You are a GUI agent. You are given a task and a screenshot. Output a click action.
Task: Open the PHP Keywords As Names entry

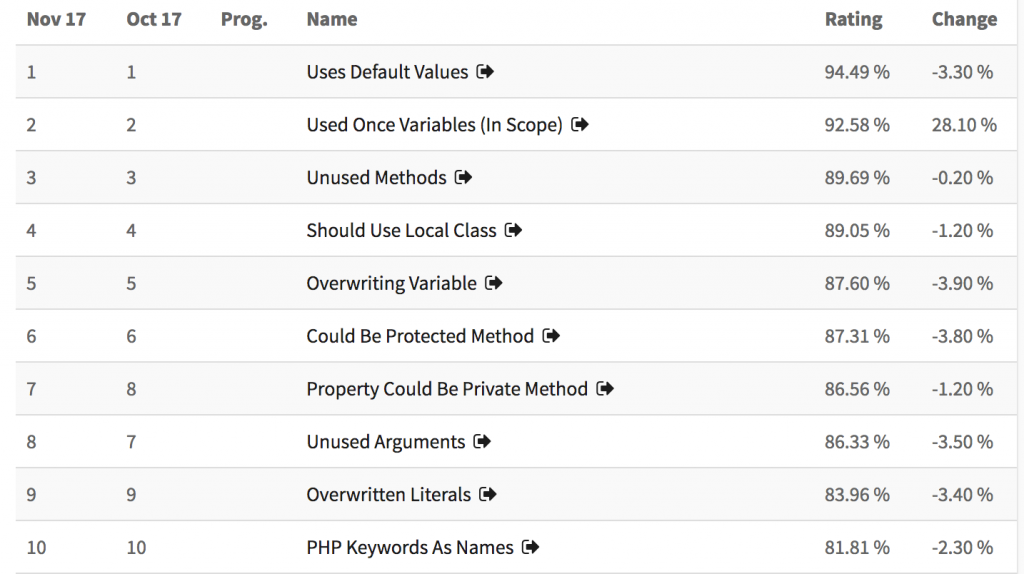[410, 547]
